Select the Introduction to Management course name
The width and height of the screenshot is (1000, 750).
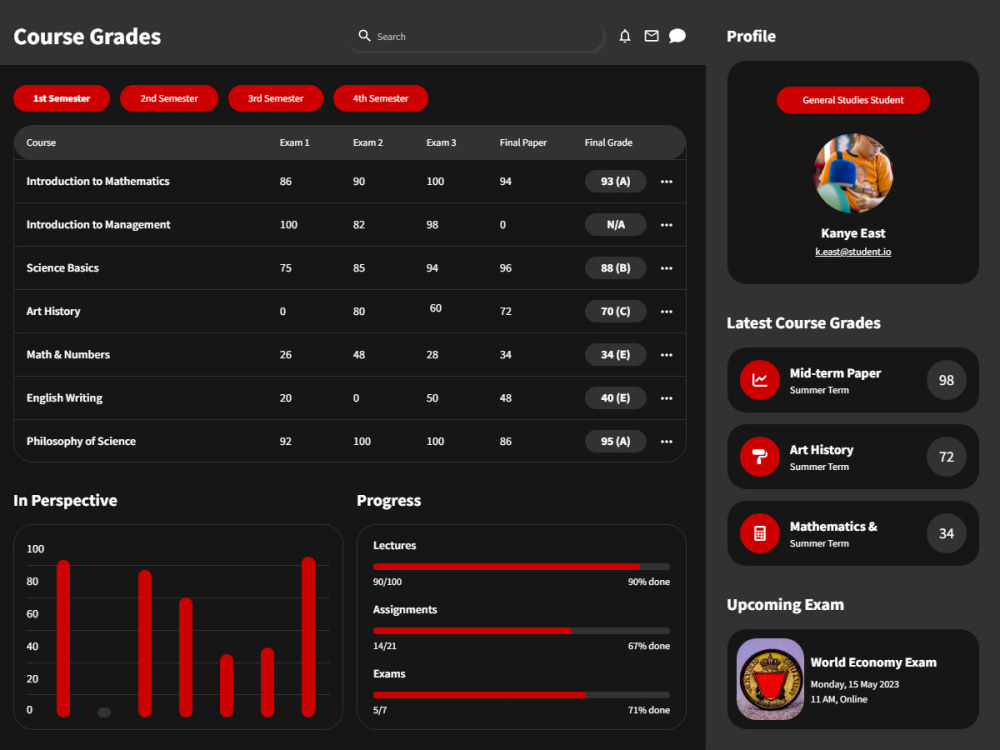pyautogui.click(x=98, y=225)
